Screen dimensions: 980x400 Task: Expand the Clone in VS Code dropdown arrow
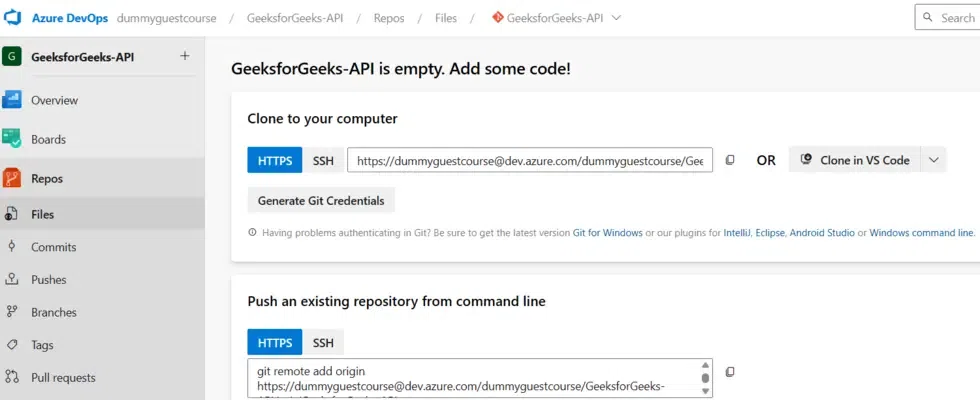(934, 160)
